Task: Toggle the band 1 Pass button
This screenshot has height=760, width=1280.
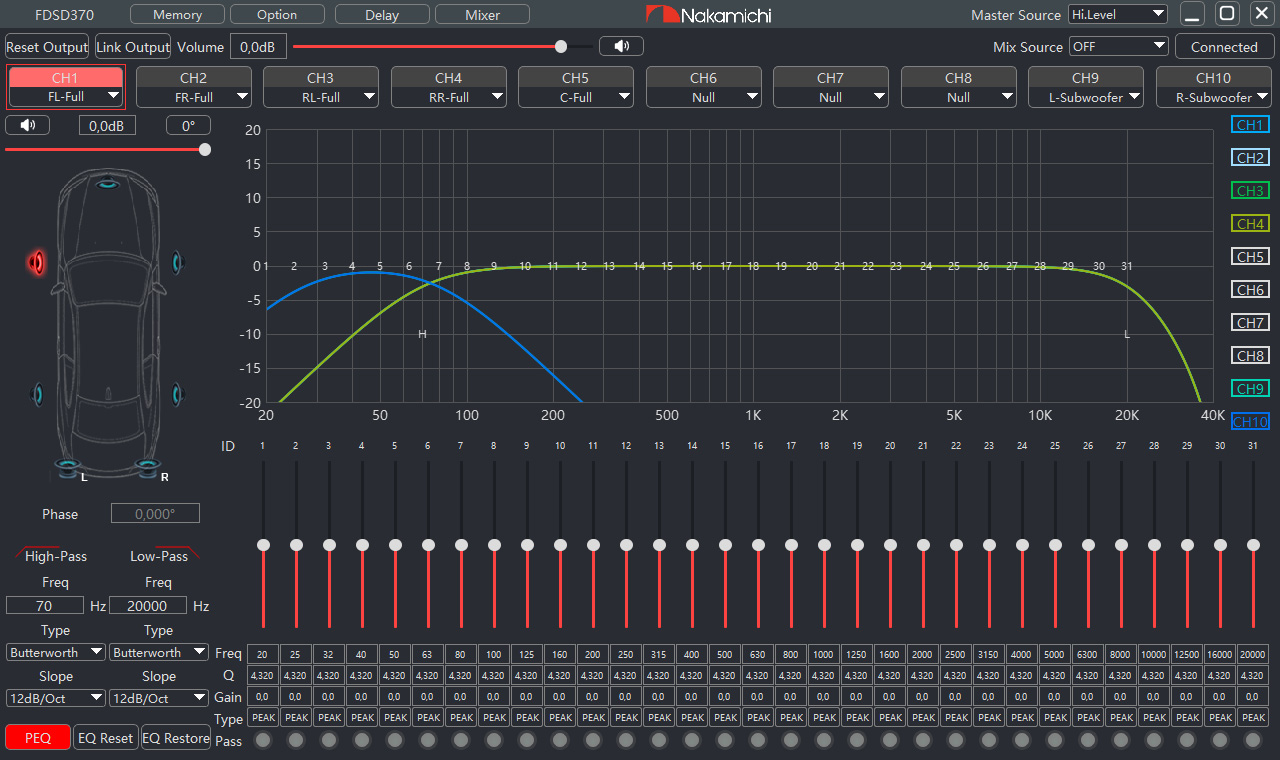Action: pyautogui.click(x=263, y=740)
